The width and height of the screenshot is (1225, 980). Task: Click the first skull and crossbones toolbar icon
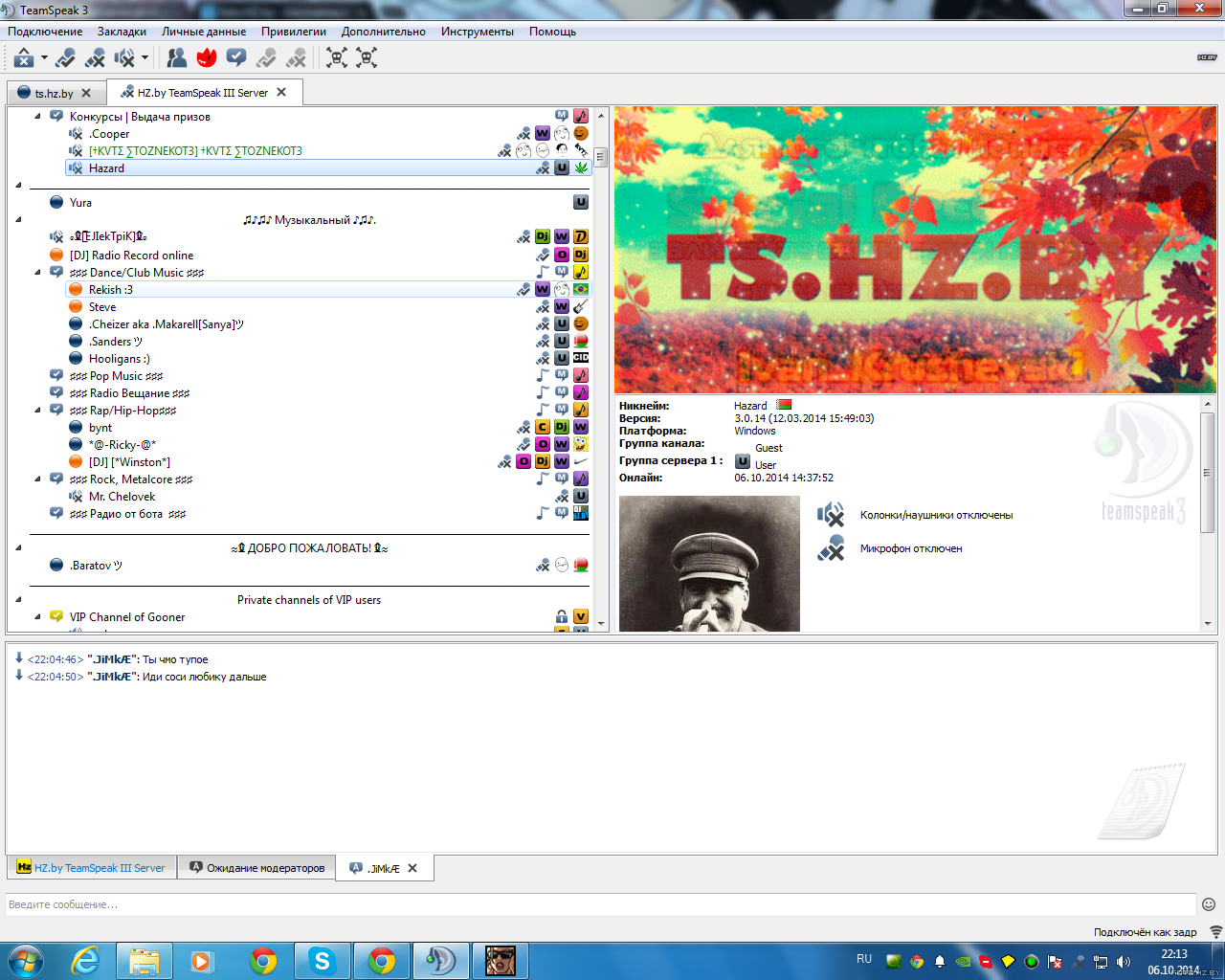pyautogui.click(x=337, y=58)
